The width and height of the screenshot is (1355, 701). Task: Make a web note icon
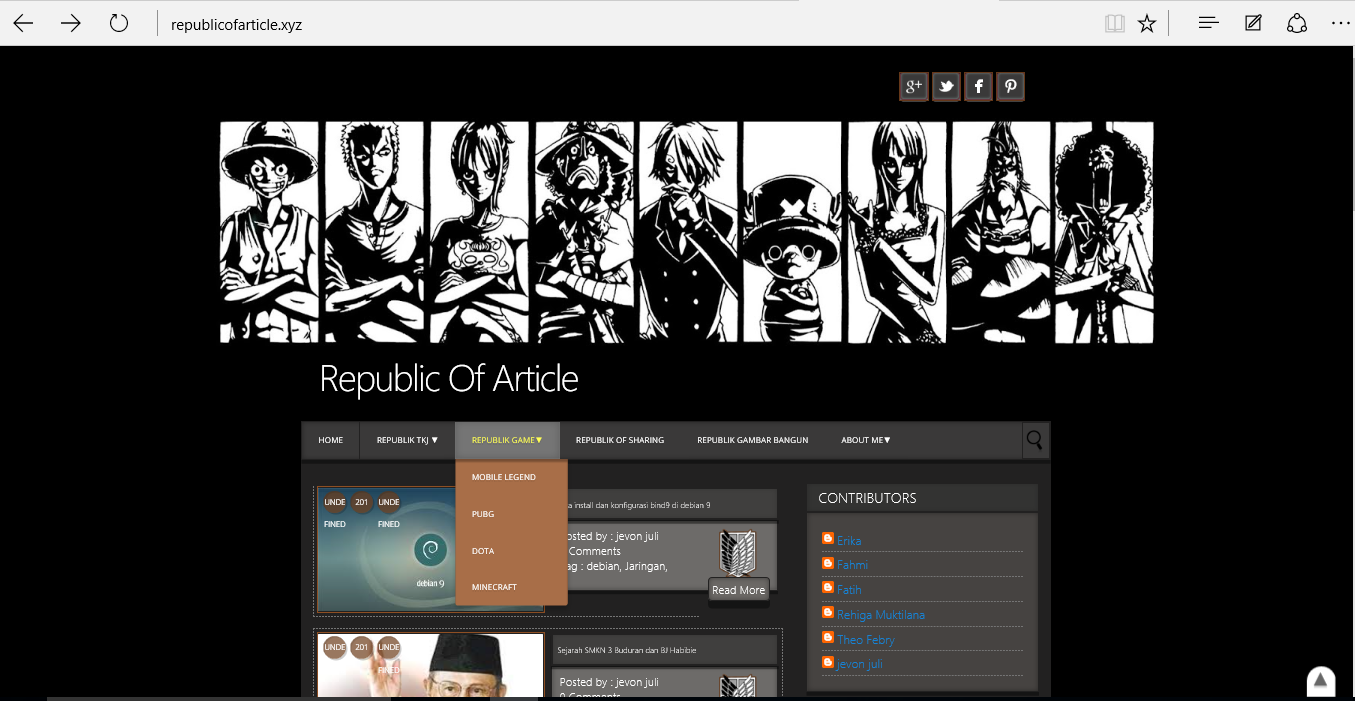(1253, 23)
